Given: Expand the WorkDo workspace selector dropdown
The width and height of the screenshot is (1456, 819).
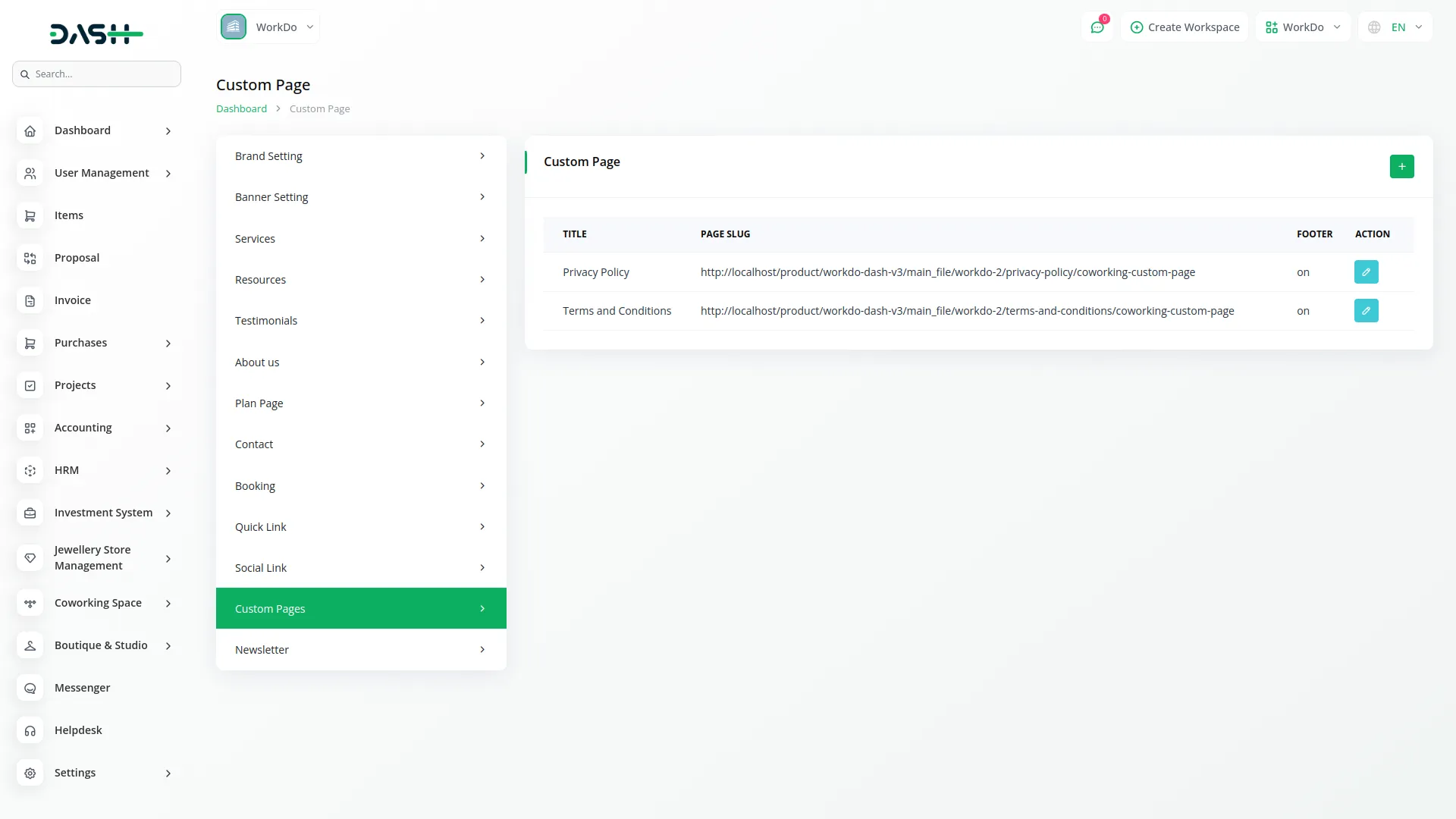Looking at the screenshot, I should (1302, 27).
